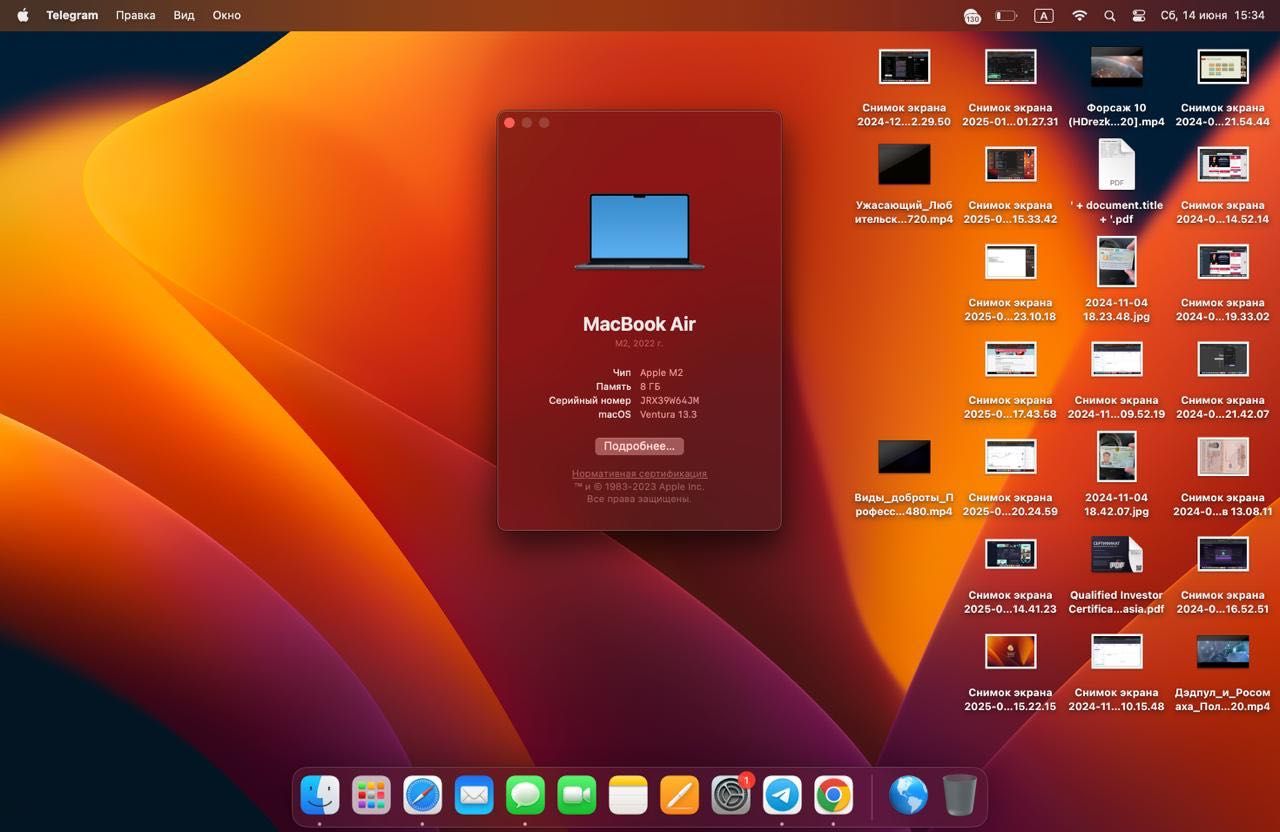Screen dimensions: 1280x832
Task: Click the 130 status icon in menu bar
Action: [972, 16]
